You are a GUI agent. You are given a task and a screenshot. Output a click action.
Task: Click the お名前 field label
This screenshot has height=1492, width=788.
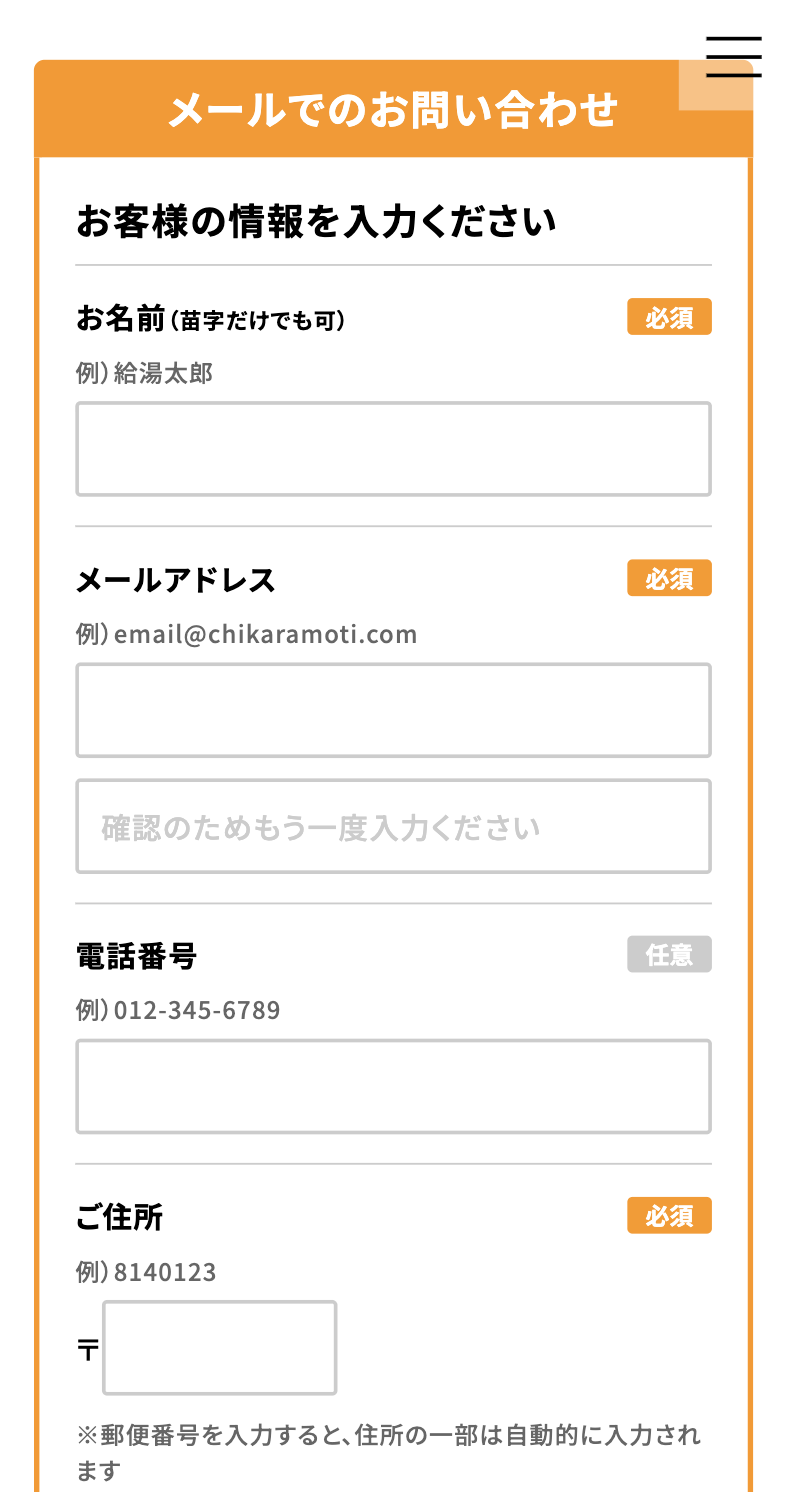pyautogui.click(x=120, y=319)
